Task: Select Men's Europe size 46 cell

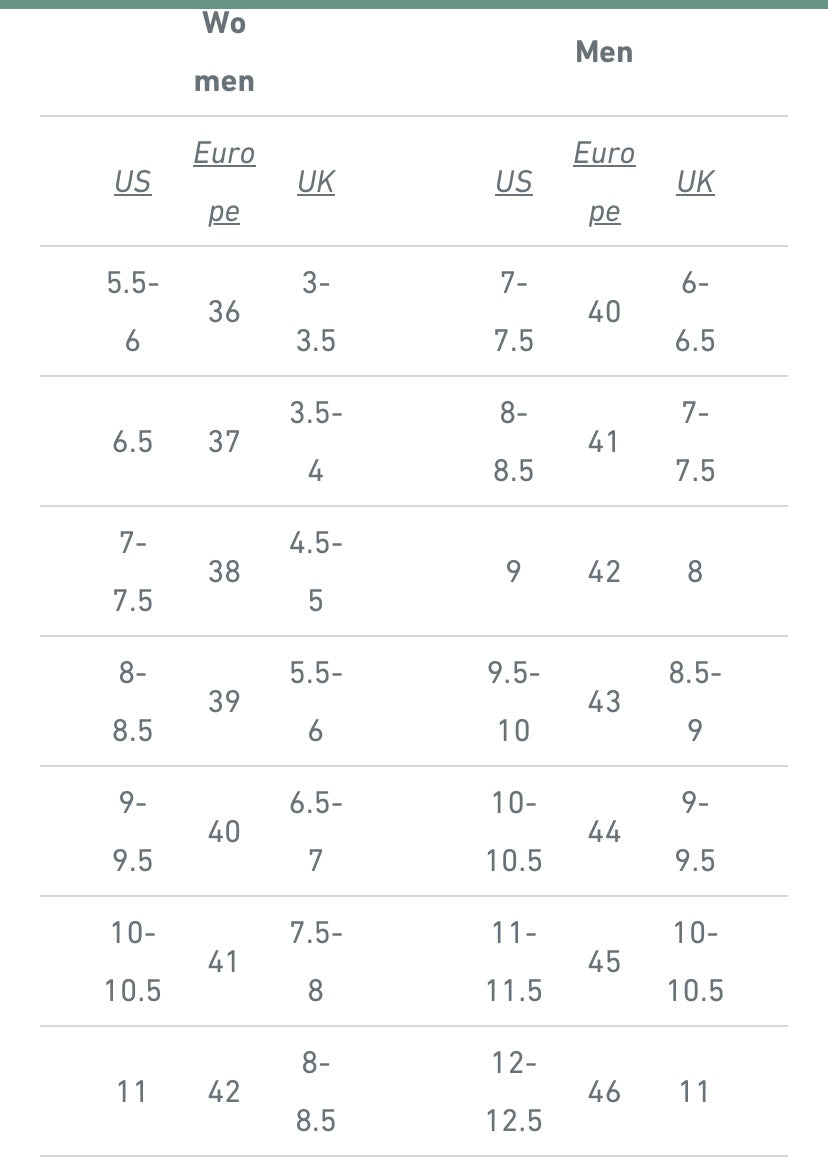Action: [x=604, y=1092]
